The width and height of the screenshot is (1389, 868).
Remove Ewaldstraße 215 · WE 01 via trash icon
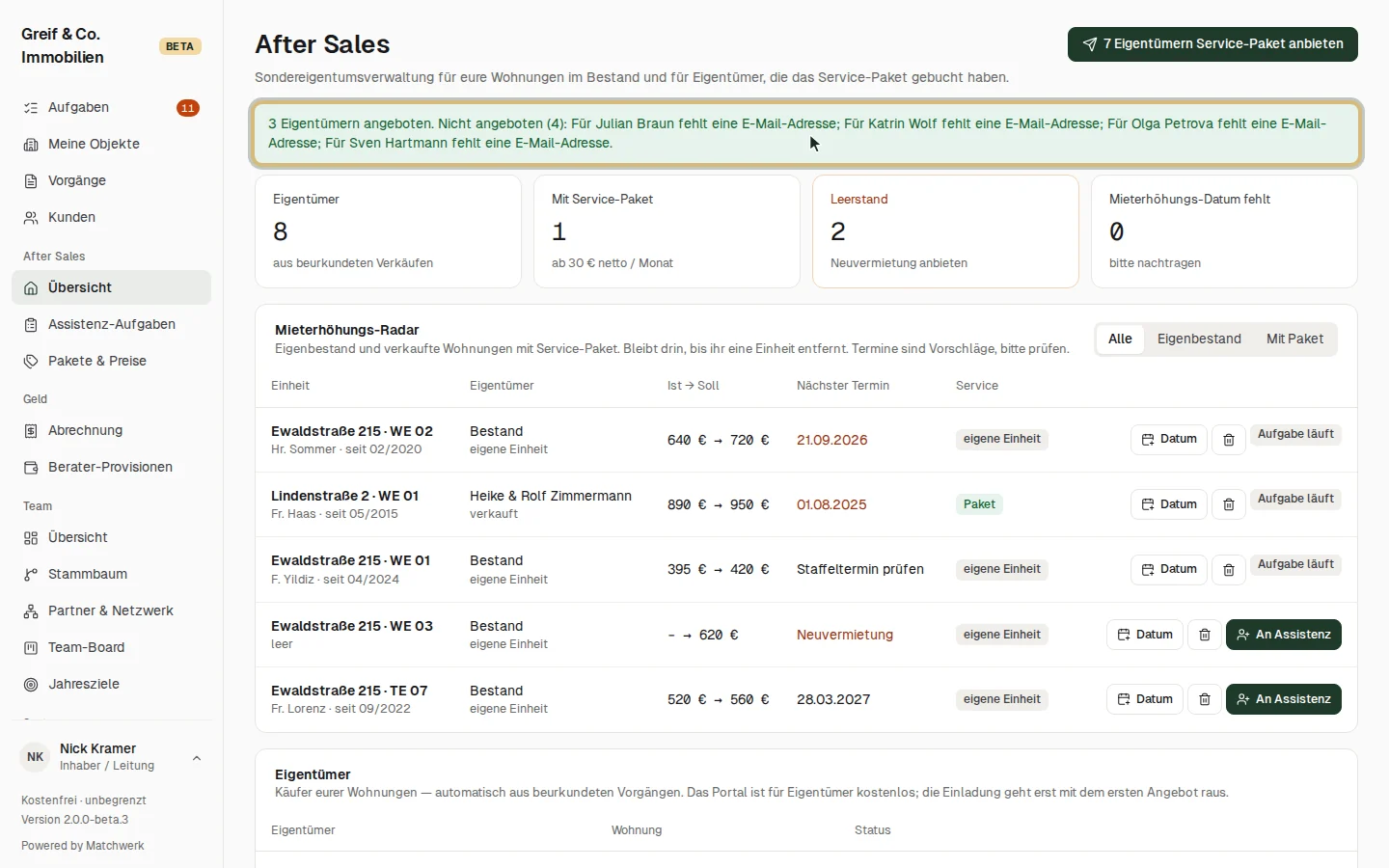coord(1228,570)
